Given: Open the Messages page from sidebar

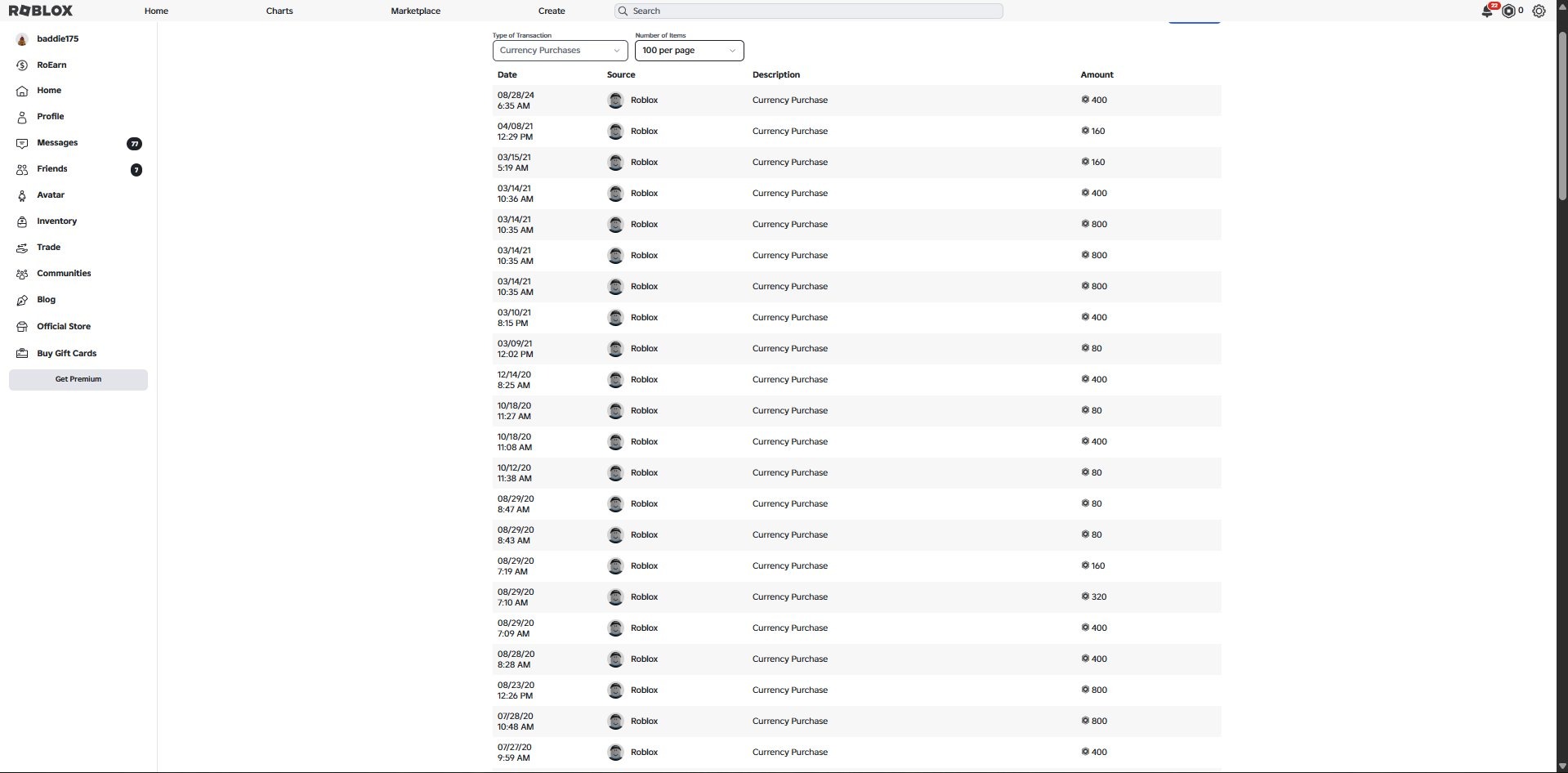Looking at the screenshot, I should click(57, 143).
